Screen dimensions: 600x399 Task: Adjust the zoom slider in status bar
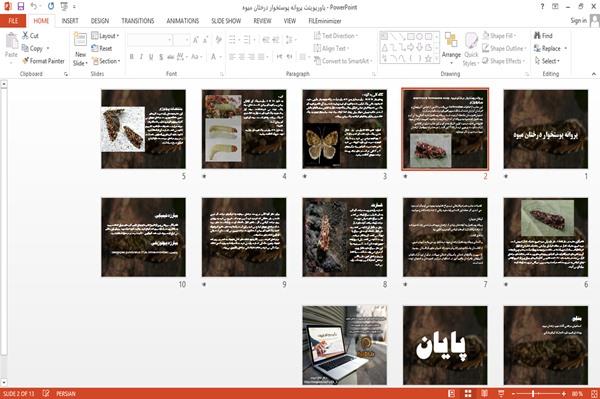533,394
